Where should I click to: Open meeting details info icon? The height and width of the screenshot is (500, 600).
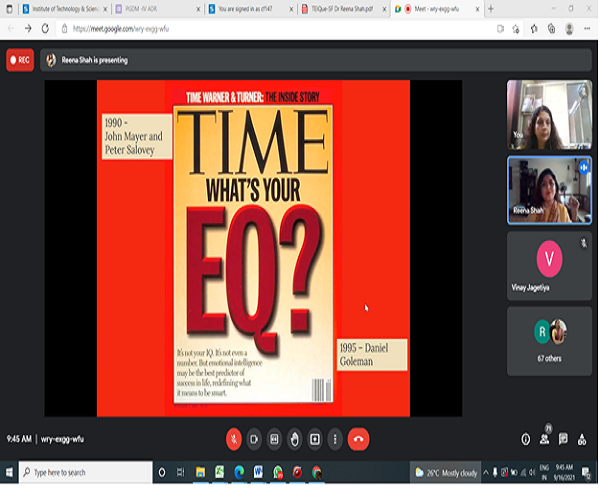(x=526, y=439)
